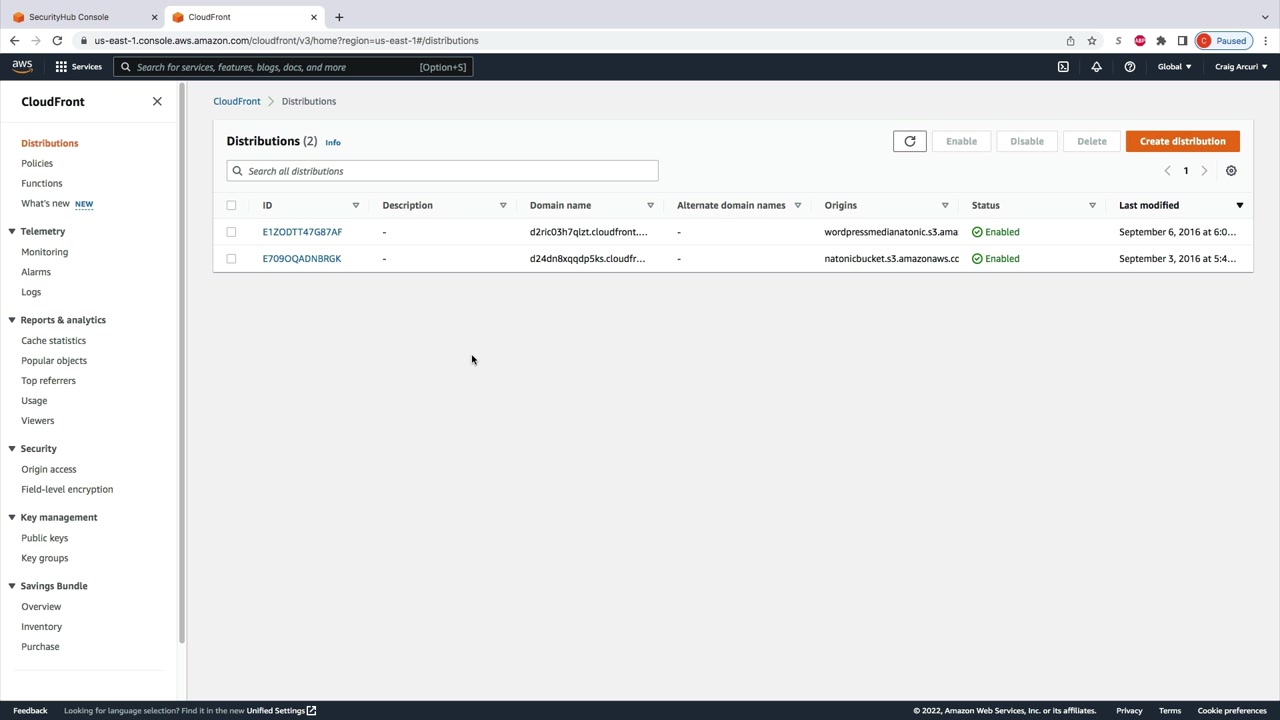Share this page from the address bar
This screenshot has width=1280, height=720.
[1070, 41]
